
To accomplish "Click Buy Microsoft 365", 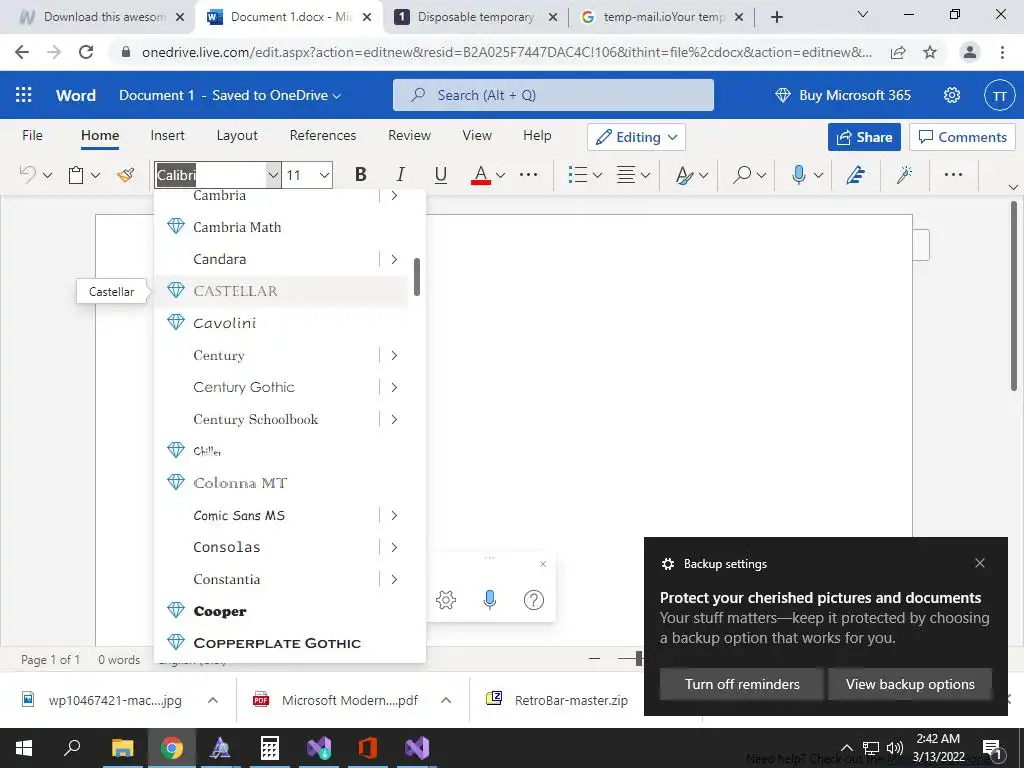I will pos(842,95).
